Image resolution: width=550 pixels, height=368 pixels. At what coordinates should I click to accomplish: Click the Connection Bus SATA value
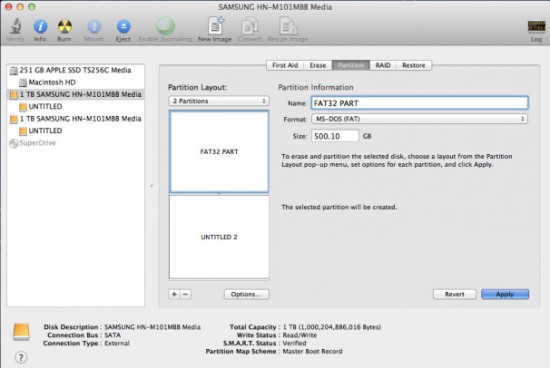112,335
